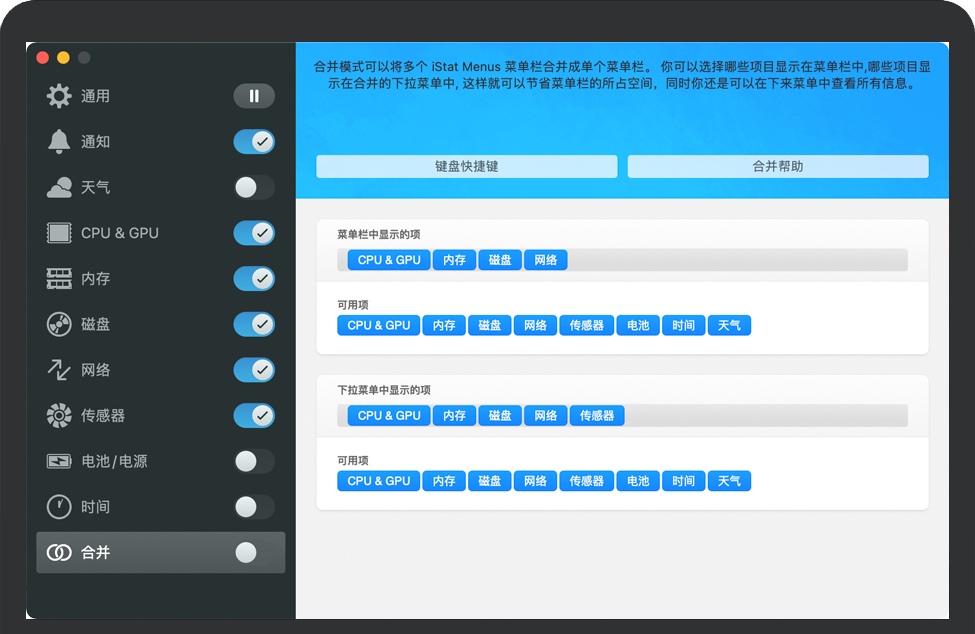The width and height of the screenshot is (975, 634).
Task: Click the clock icon beside 时间
Action: coord(59,507)
